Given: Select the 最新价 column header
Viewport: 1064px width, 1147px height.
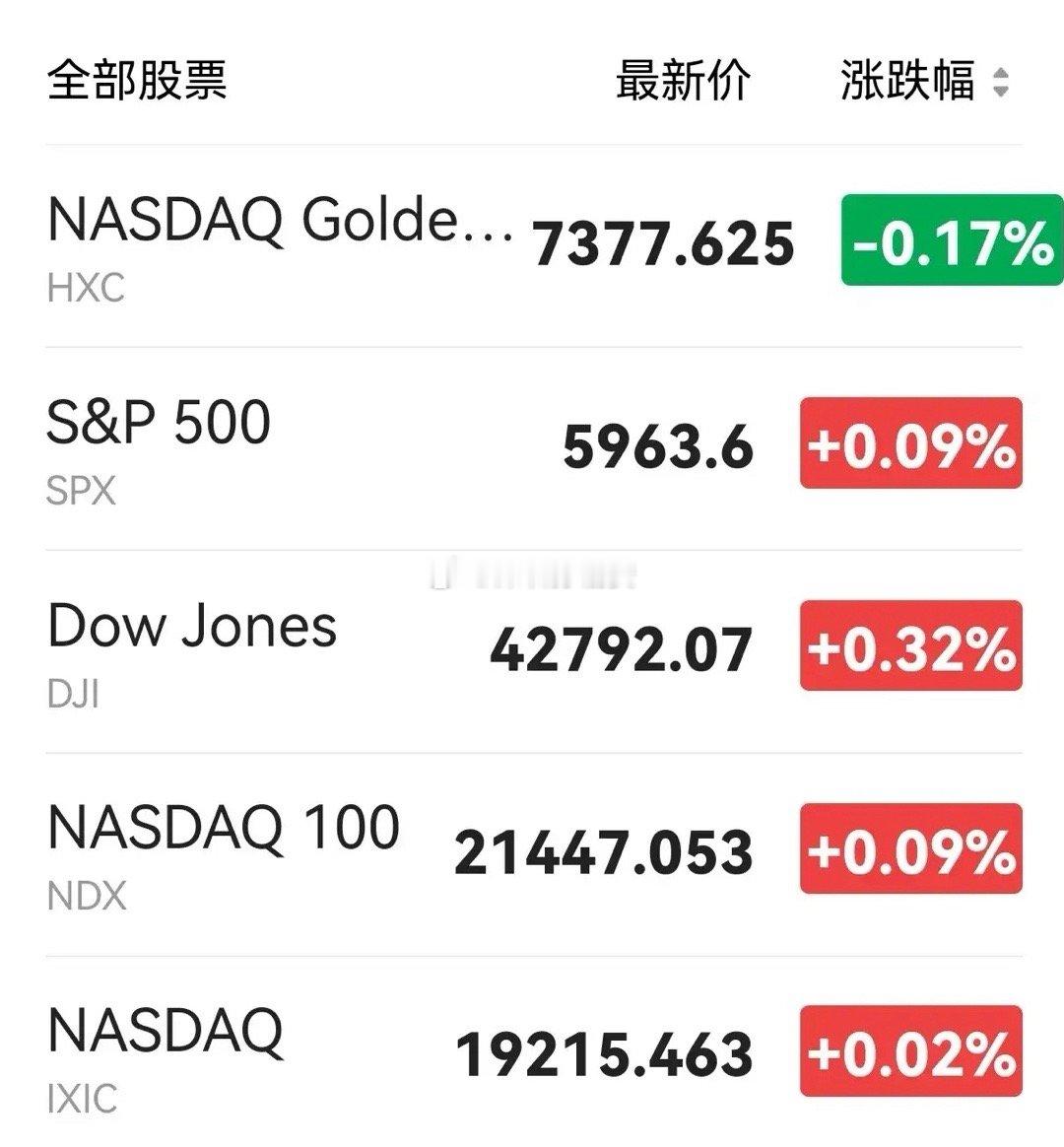Looking at the screenshot, I should (683, 81).
